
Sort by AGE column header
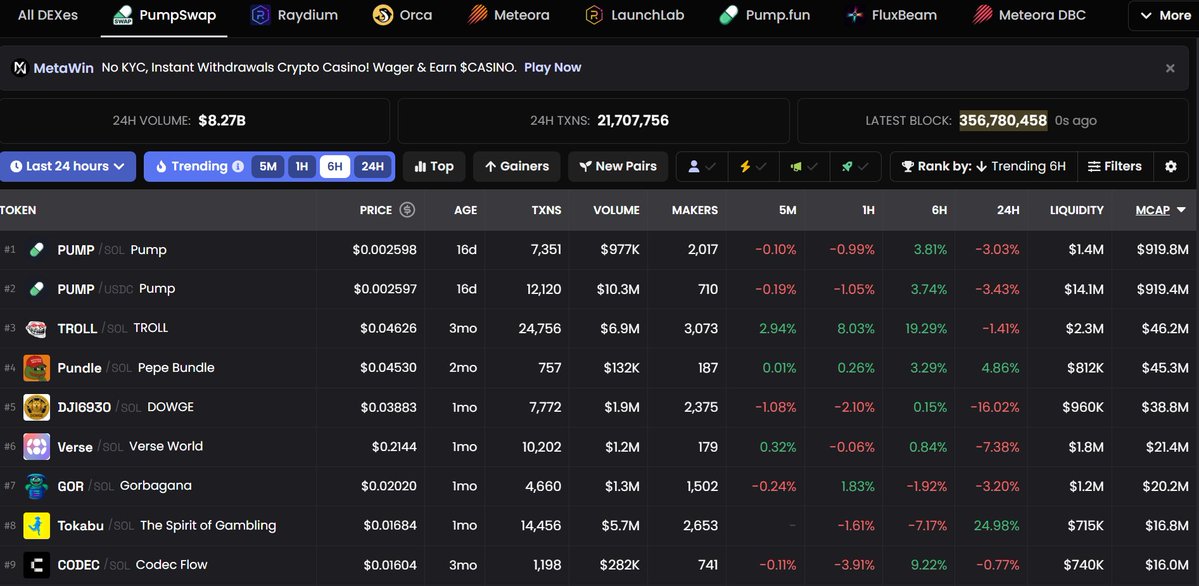[x=465, y=210]
